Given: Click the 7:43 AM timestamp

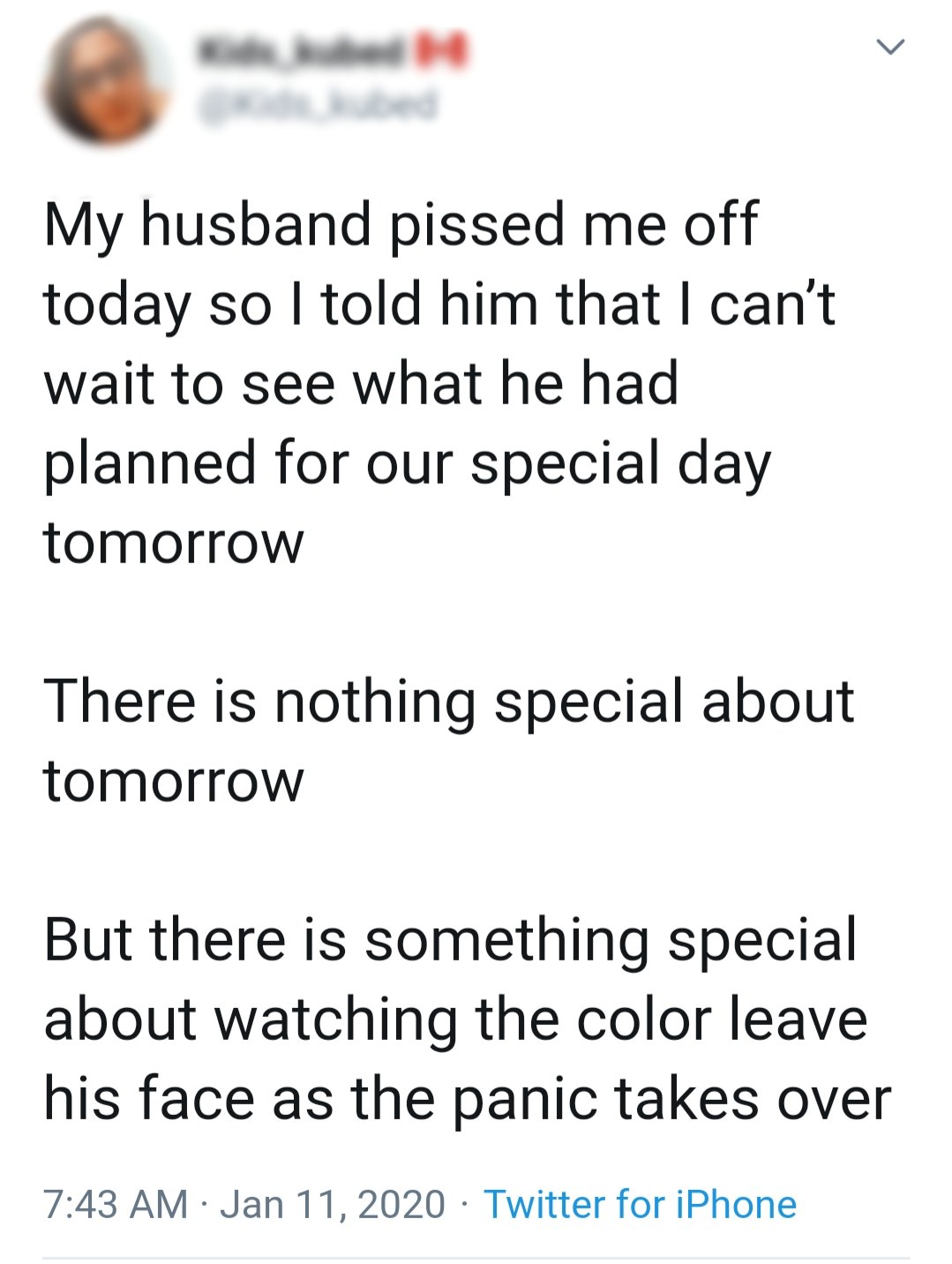Looking at the screenshot, I should pos(116,1204).
